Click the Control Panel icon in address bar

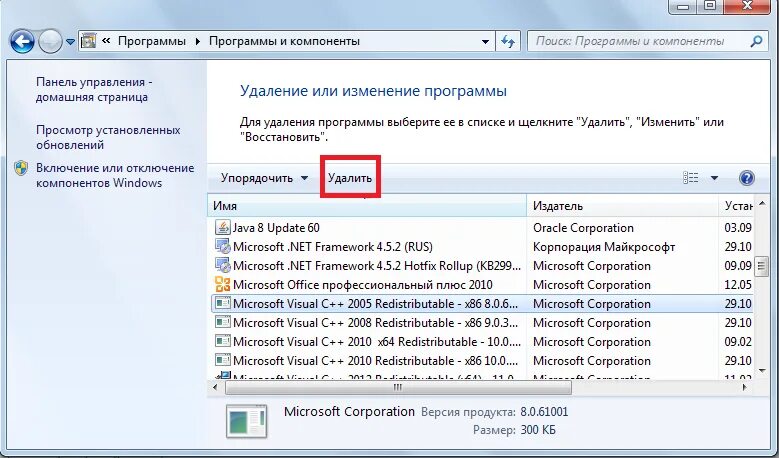click(x=88, y=41)
